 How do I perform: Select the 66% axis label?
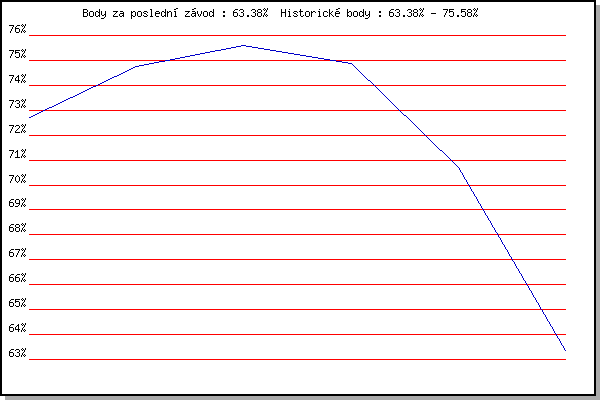17,278
